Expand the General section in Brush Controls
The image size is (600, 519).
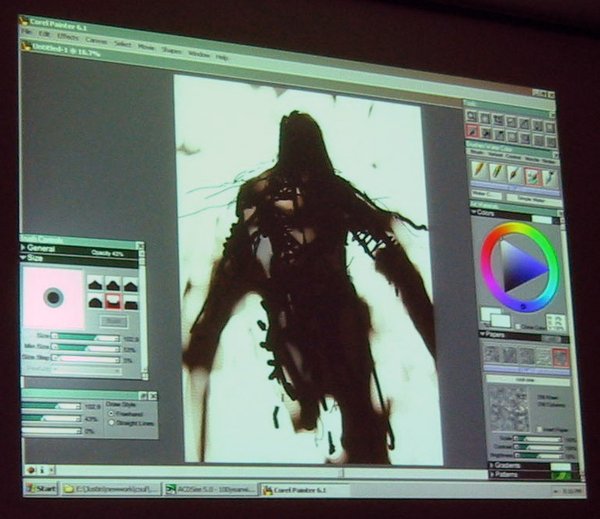25,246
